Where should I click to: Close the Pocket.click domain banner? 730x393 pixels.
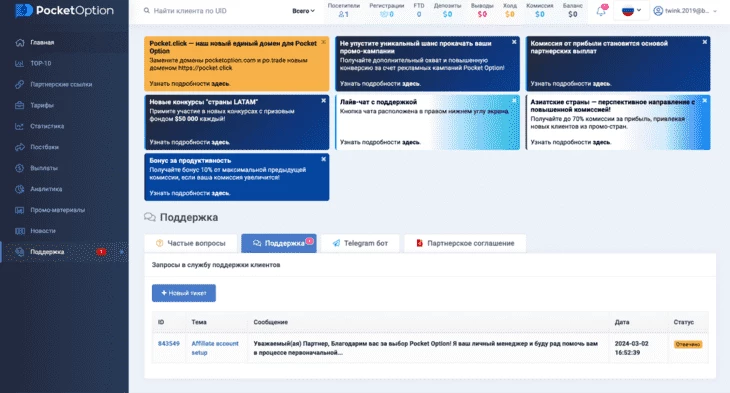(324, 42)
